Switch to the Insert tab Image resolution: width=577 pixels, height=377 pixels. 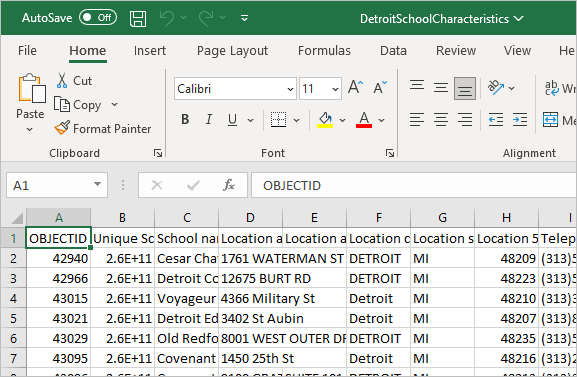click(150, 50)
